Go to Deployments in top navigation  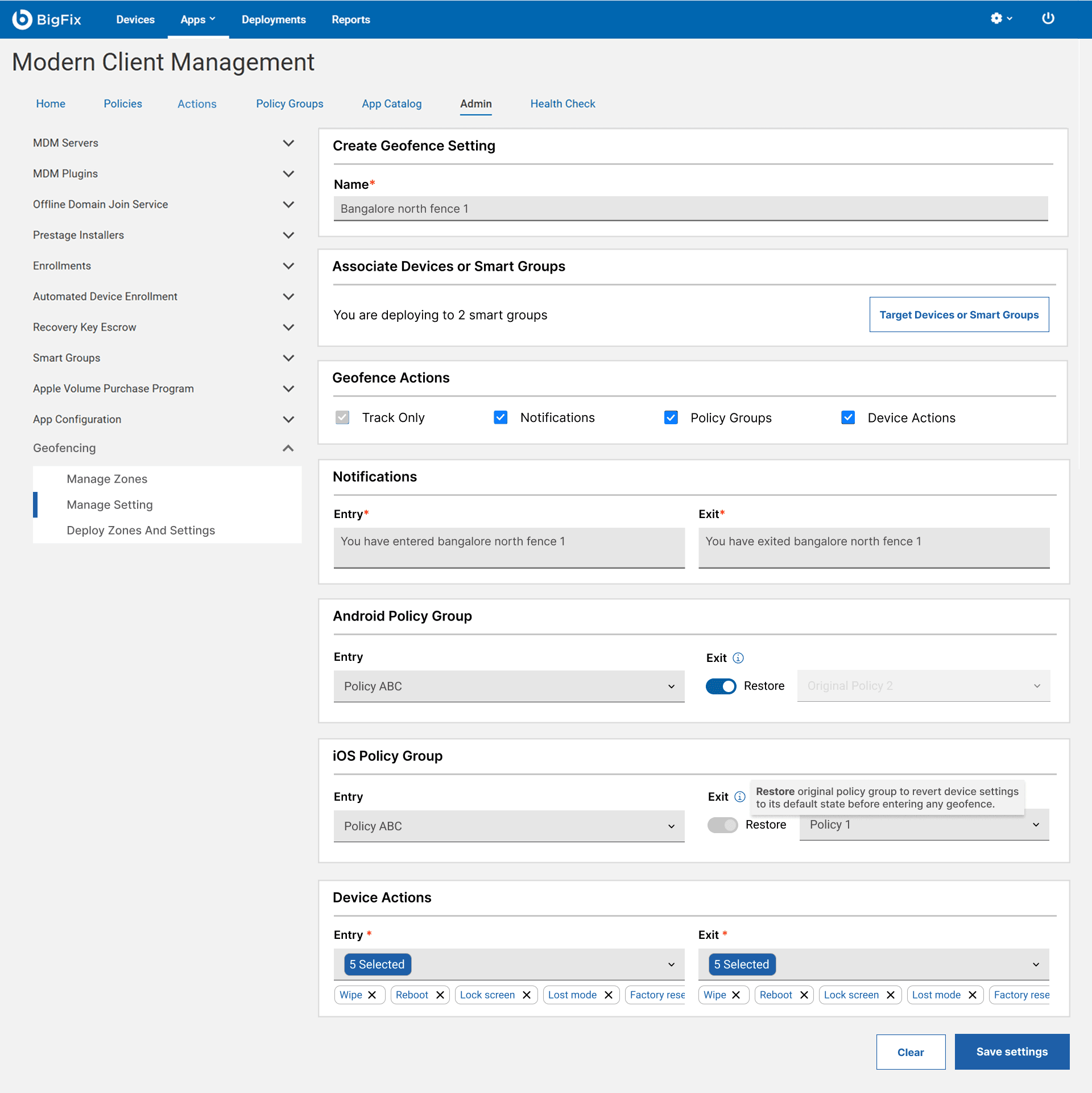[x=274, y=19]
